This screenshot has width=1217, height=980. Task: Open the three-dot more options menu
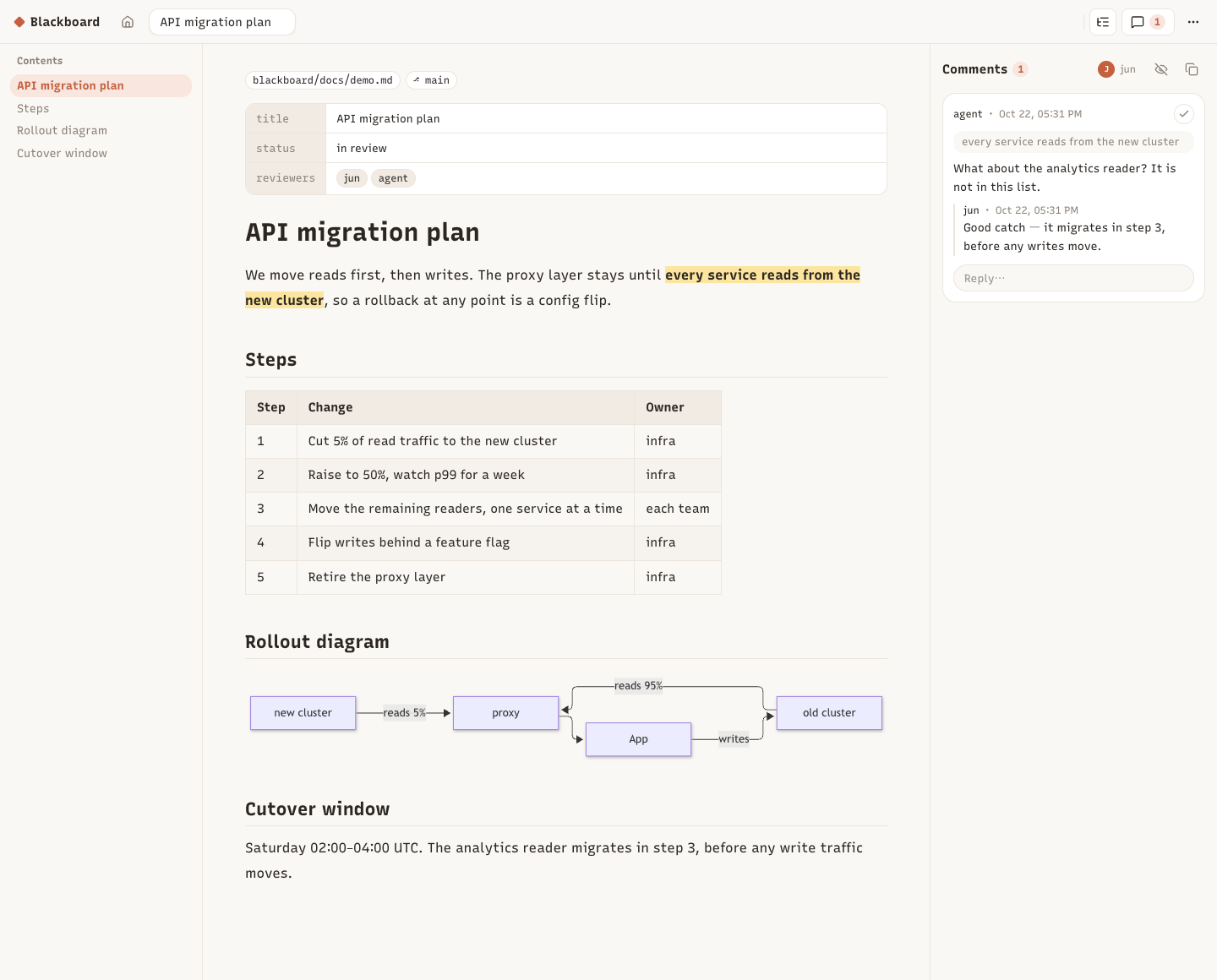[1193, 22]
